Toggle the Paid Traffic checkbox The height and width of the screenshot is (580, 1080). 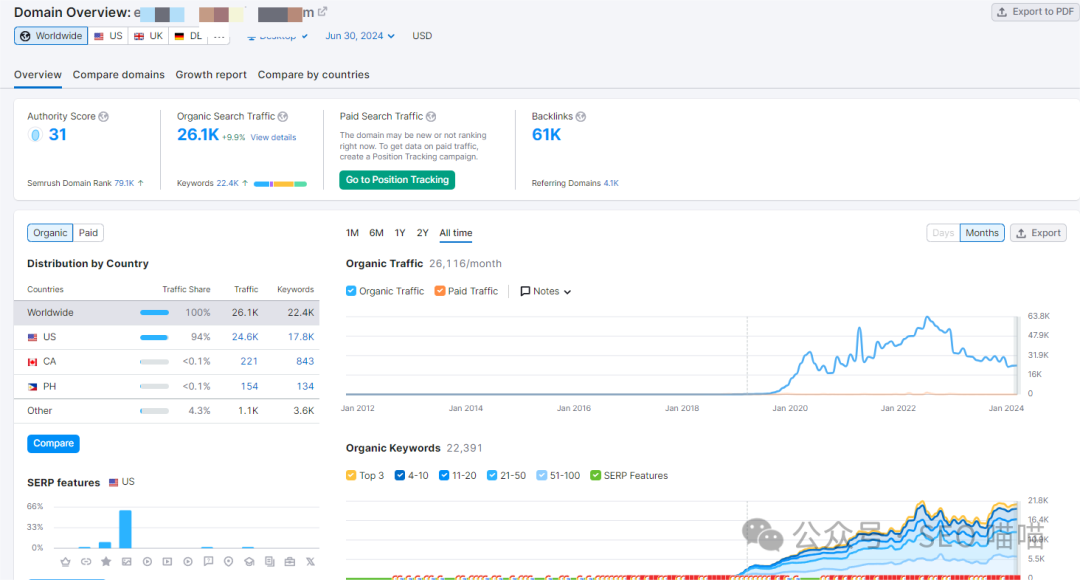click(x=440, y=291)
